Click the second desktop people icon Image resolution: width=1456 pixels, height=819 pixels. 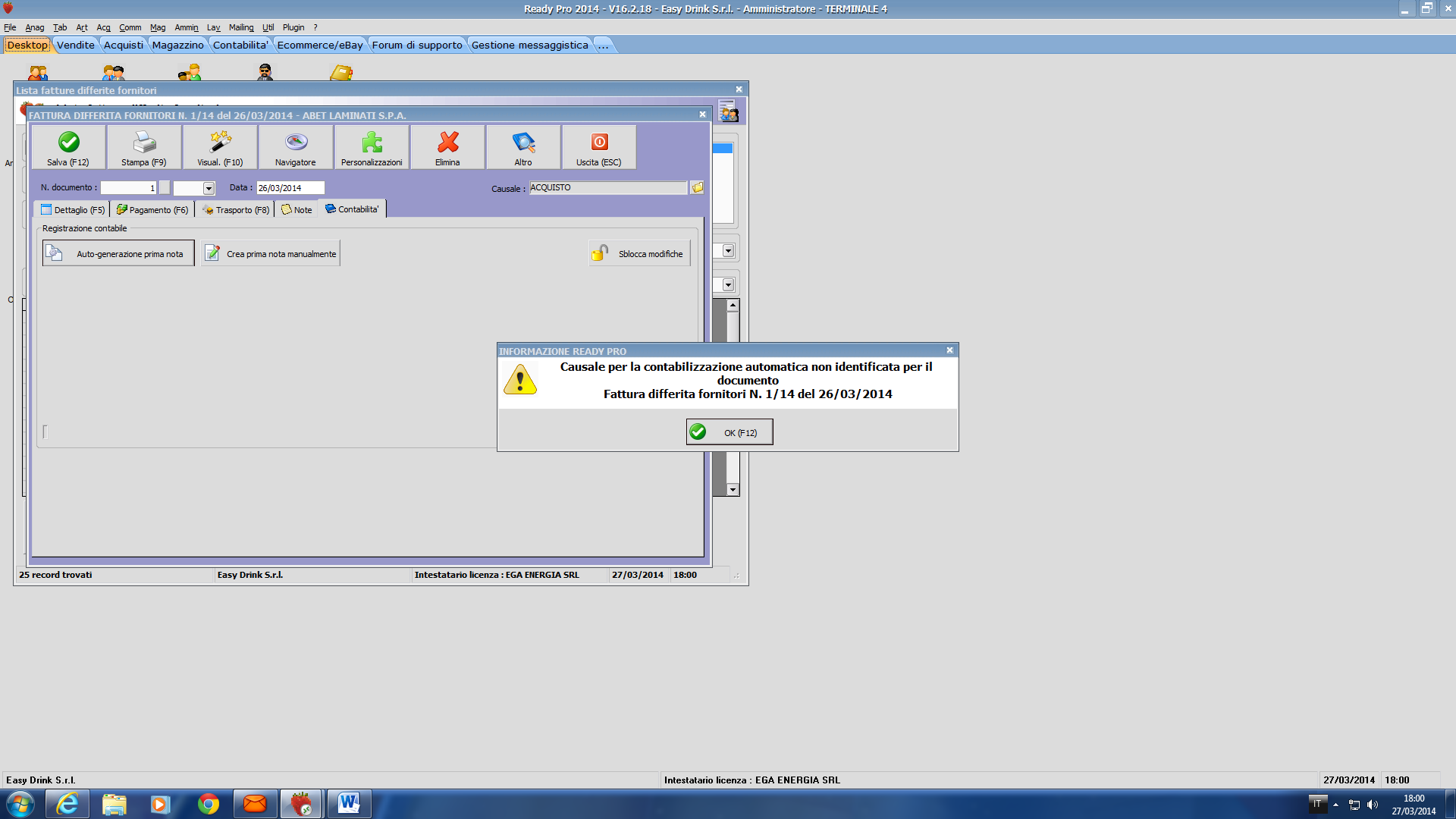click(x=114, y=73)
